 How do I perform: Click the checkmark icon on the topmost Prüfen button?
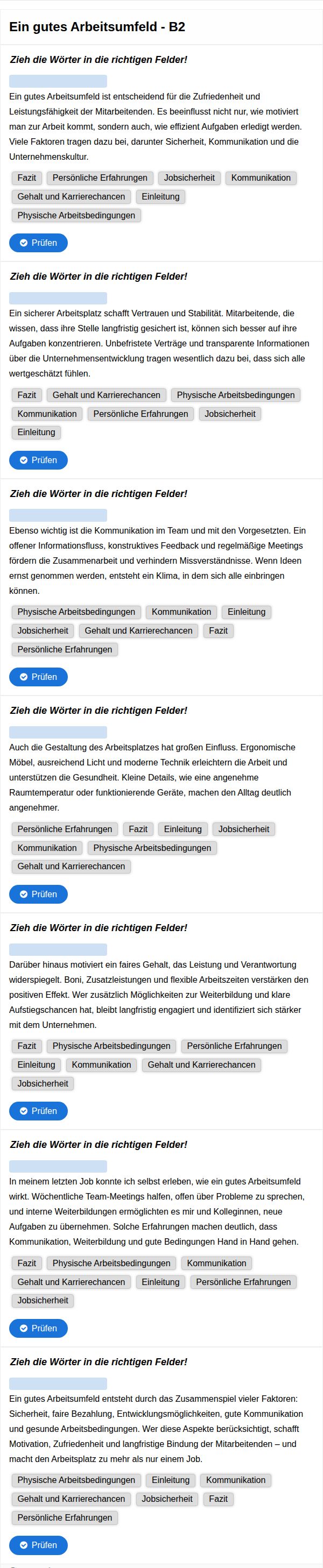coord(24,243)
